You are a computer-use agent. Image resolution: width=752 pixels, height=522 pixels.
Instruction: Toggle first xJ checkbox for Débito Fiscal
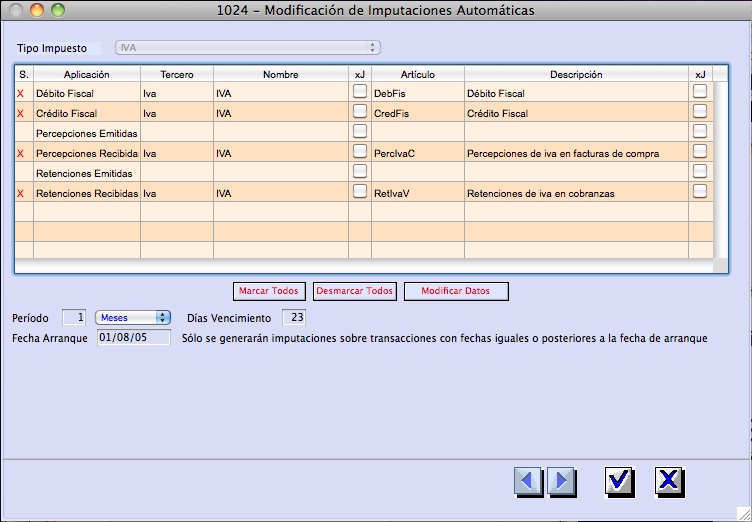pyautogui.click(x=360, y=91)
